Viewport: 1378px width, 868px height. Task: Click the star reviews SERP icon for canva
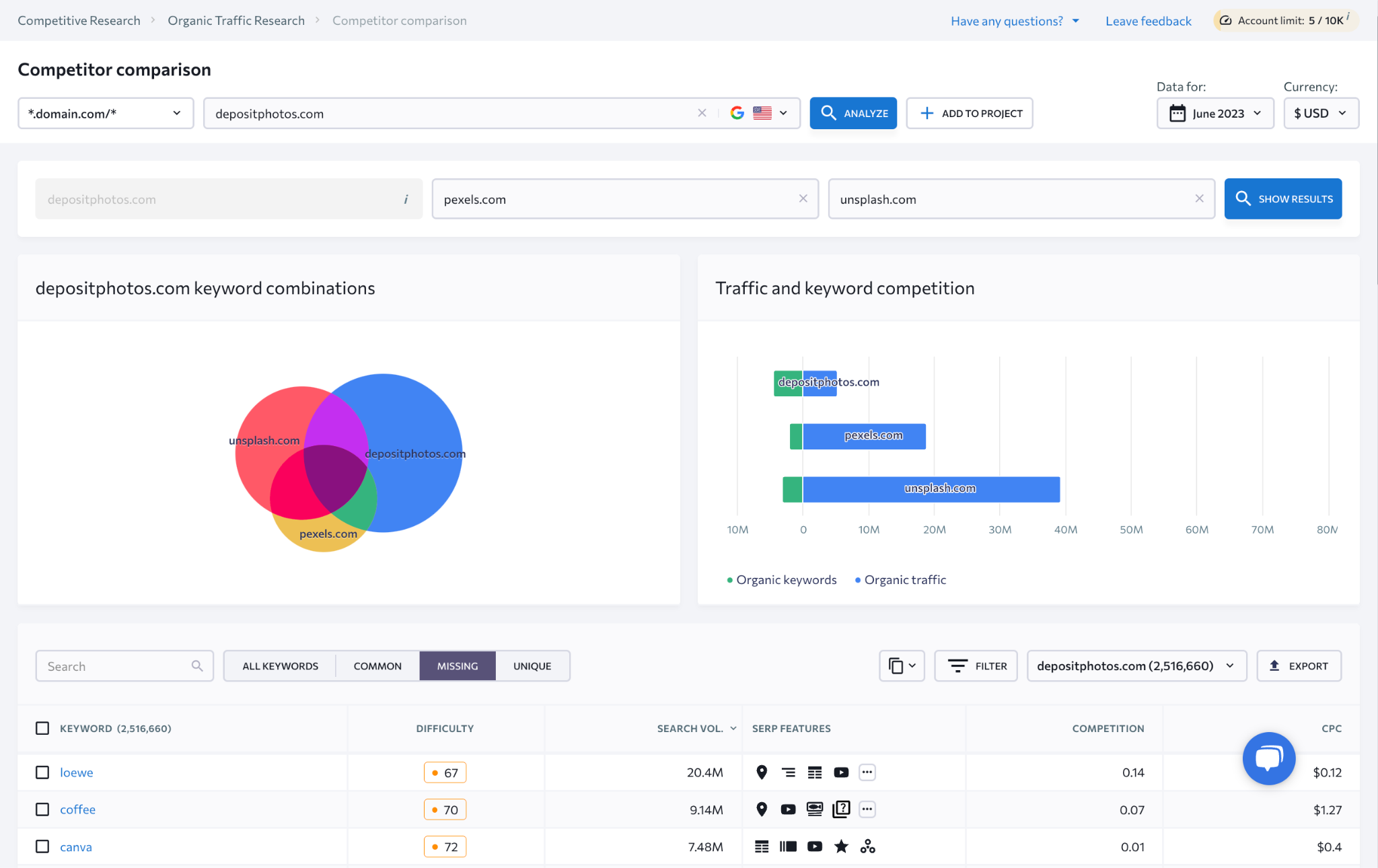[841, 846]
